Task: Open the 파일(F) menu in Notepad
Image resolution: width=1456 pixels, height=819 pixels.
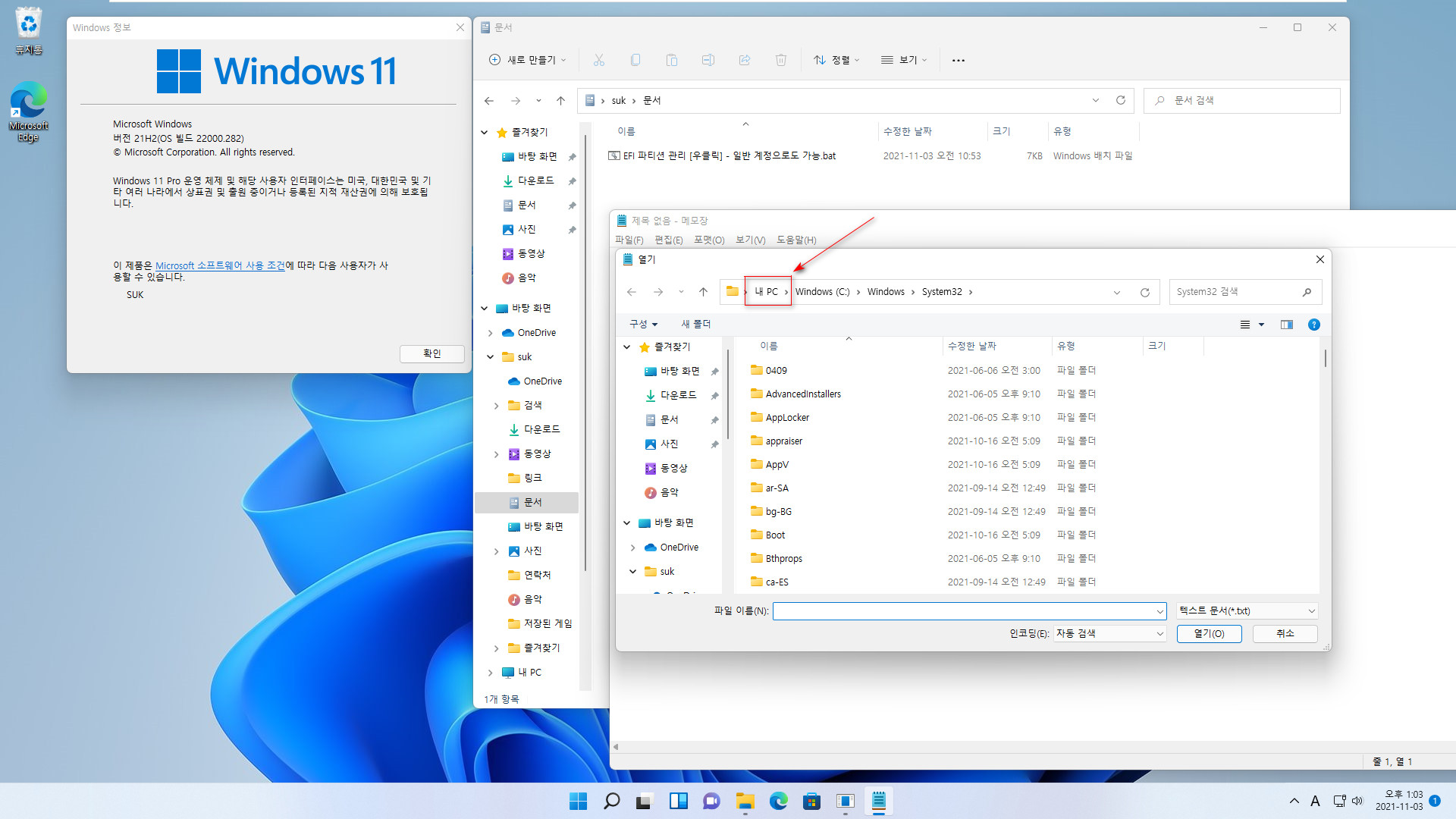Action: 629,240
